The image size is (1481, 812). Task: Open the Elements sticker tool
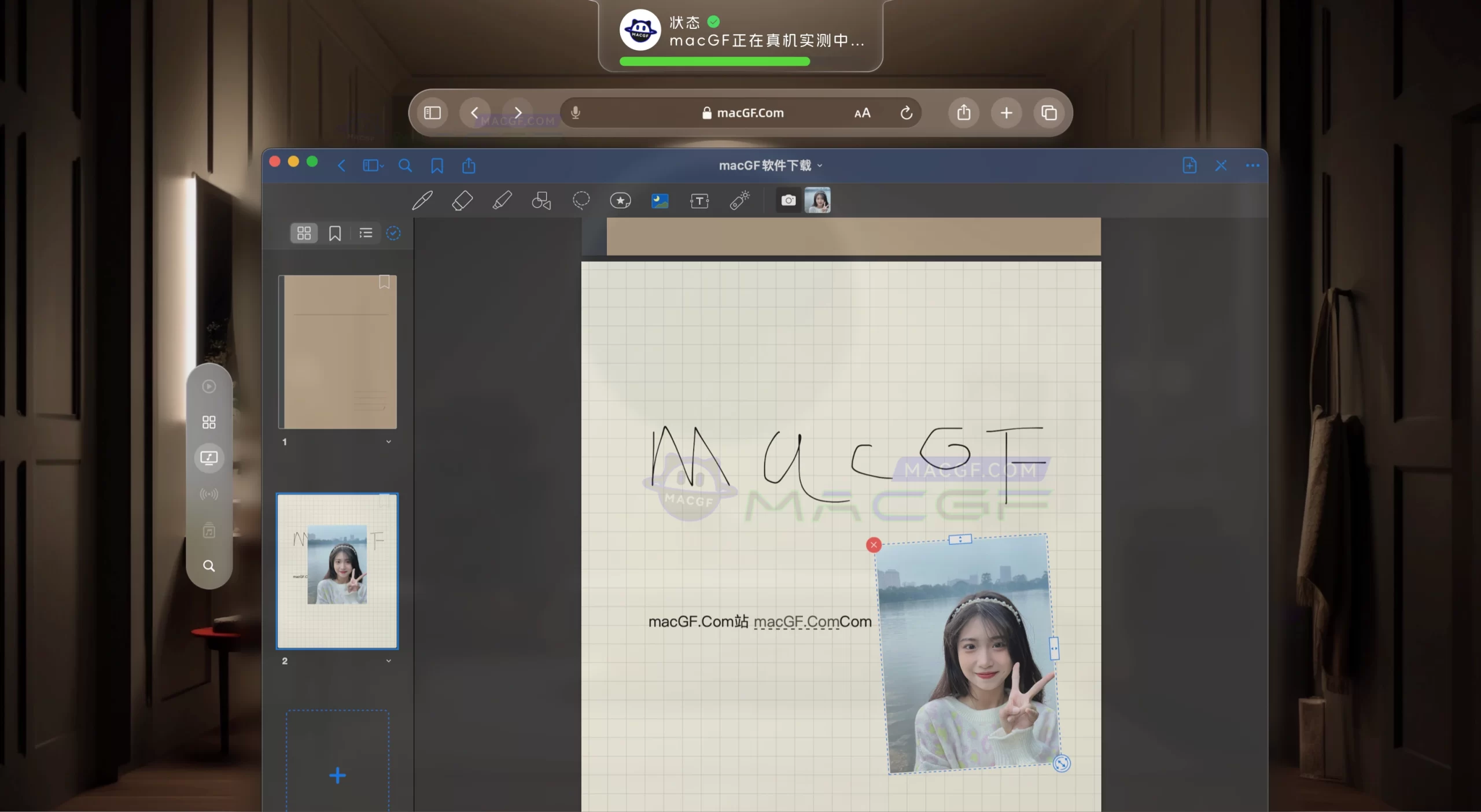(620, 201)
